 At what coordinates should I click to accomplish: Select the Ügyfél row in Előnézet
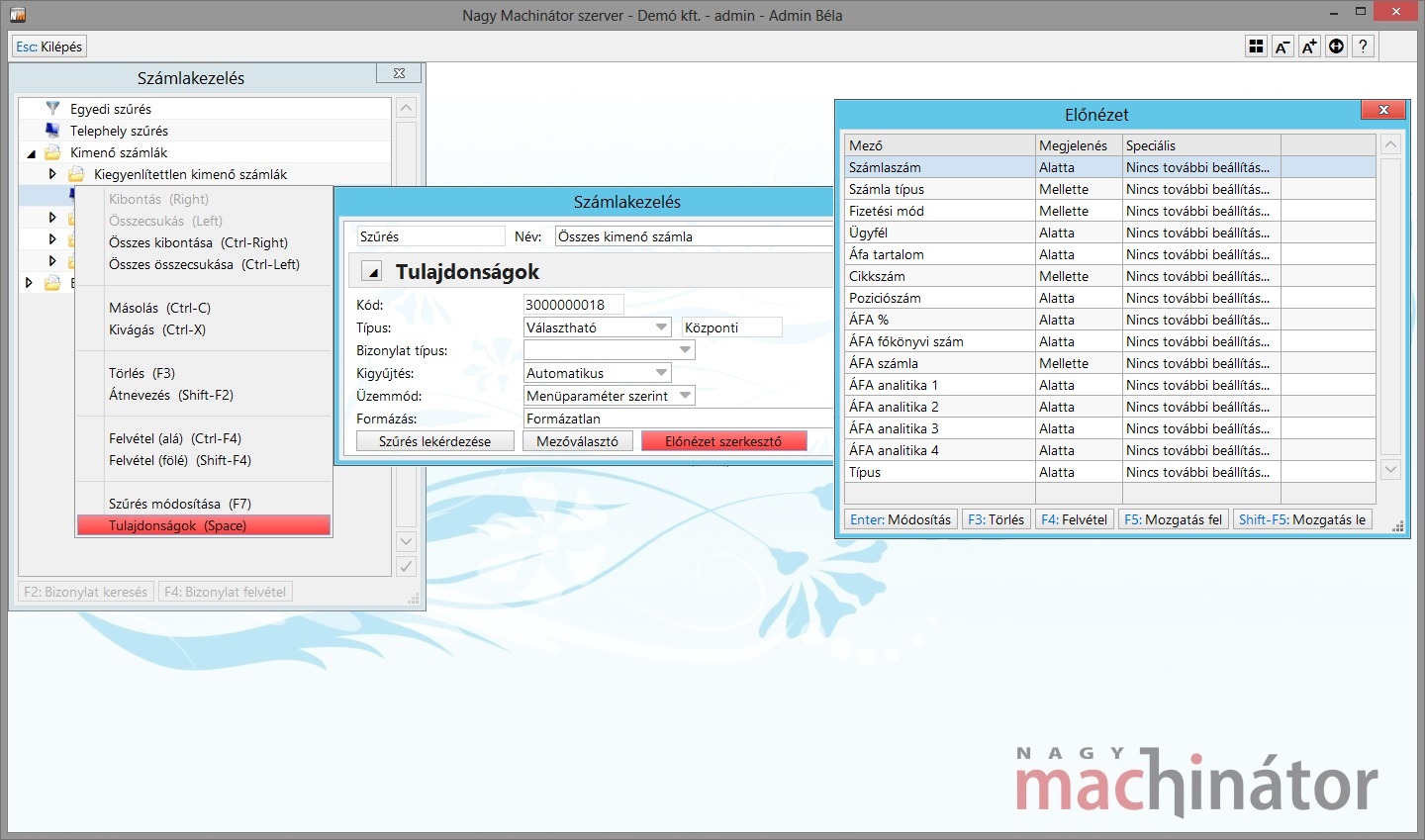point(1110,233)
